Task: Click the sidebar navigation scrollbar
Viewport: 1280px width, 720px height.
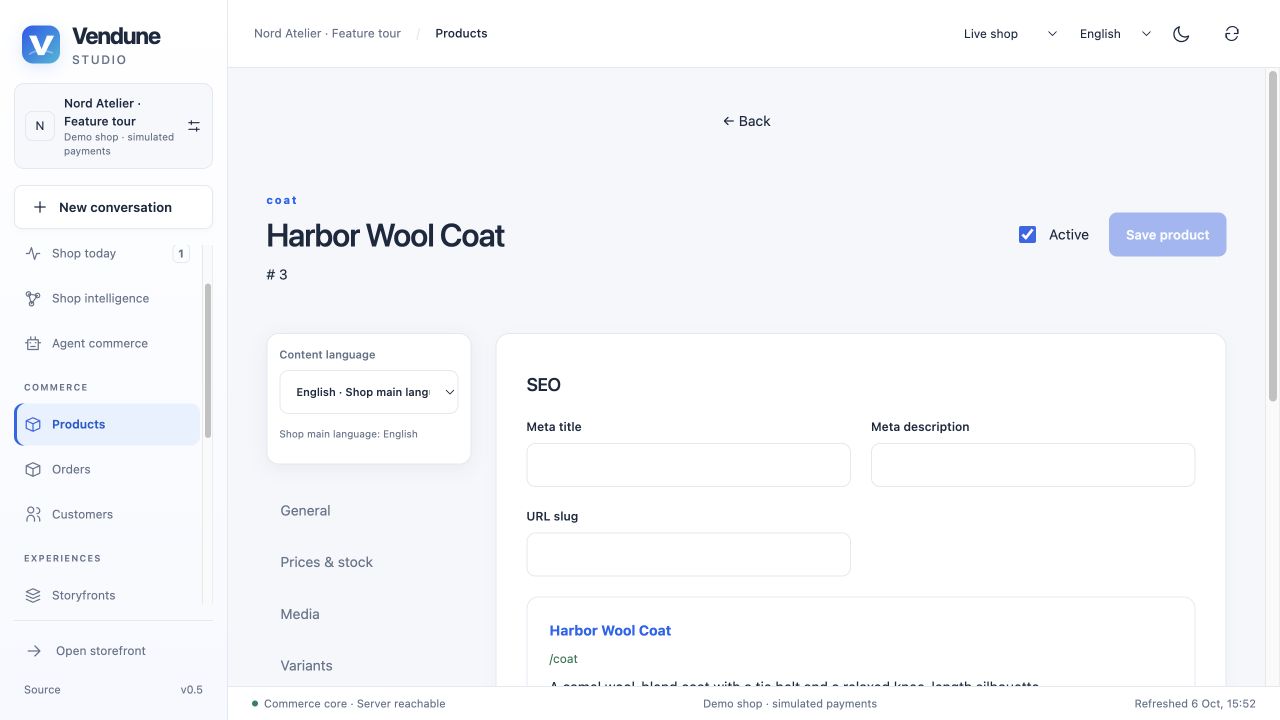Action: 208,360
